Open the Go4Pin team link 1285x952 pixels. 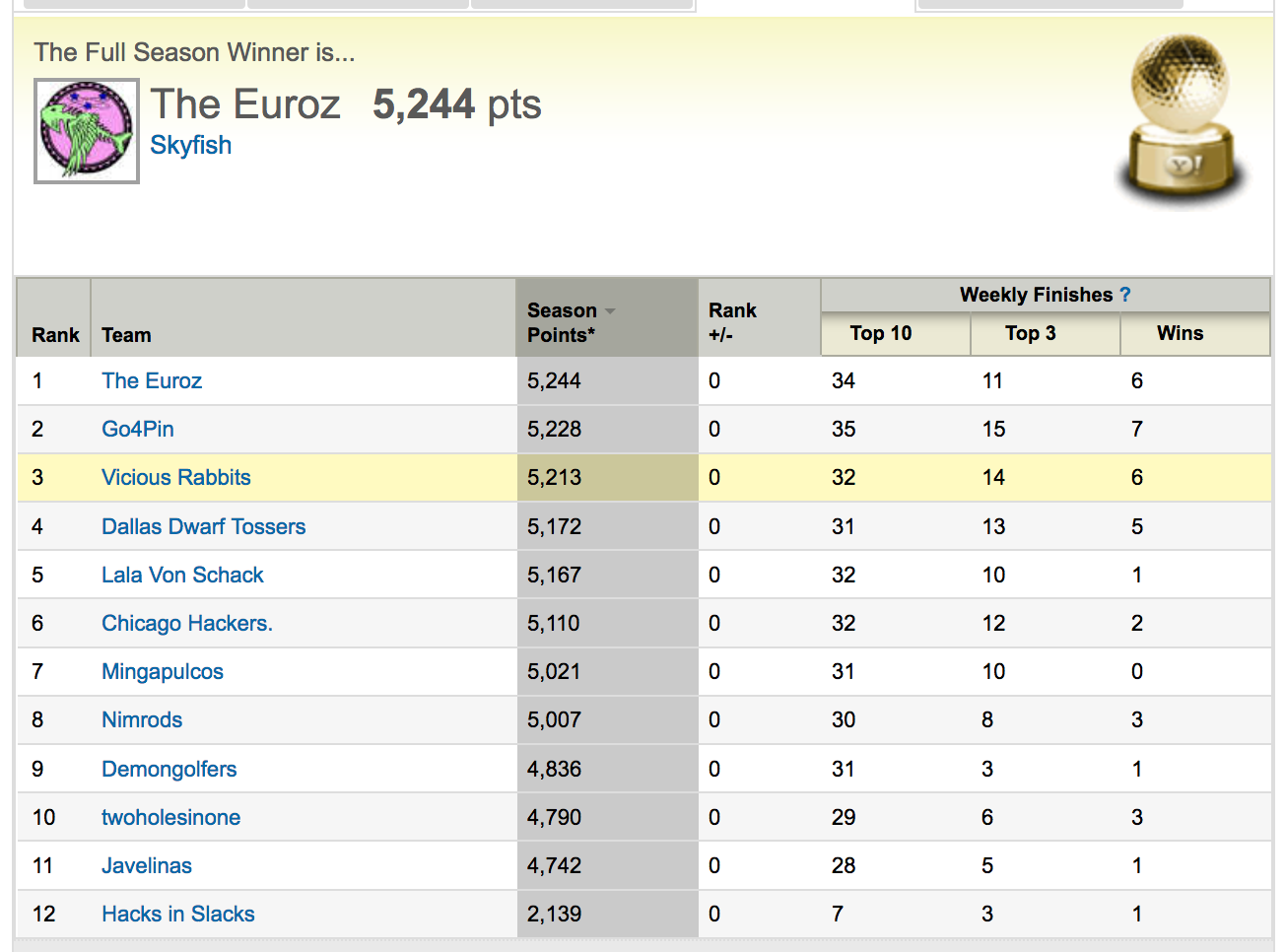pyautogui.click(x=138, y=430)
